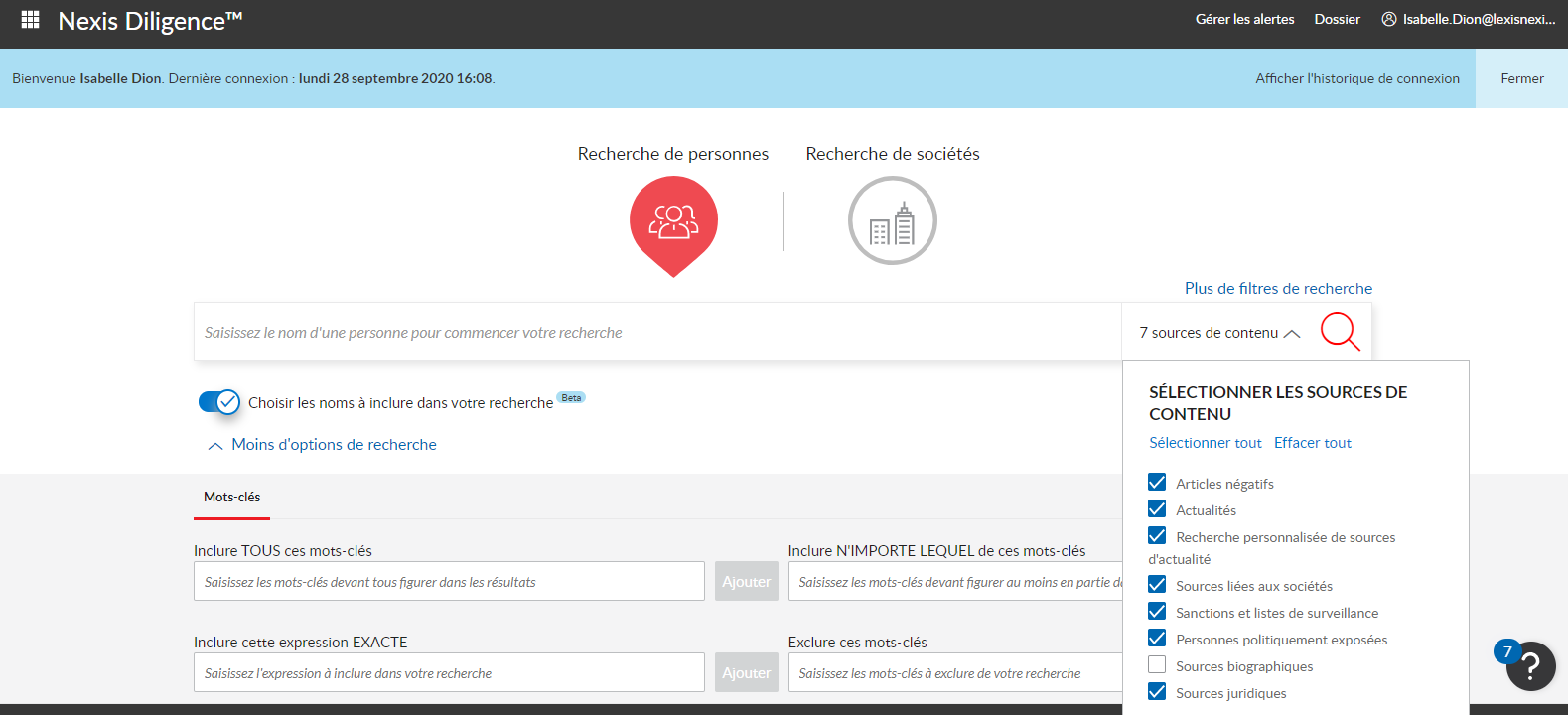
Task: Focus Inclure N'IMPORTE LEQUEL mots-clés field
Action: tap(955, 582)
